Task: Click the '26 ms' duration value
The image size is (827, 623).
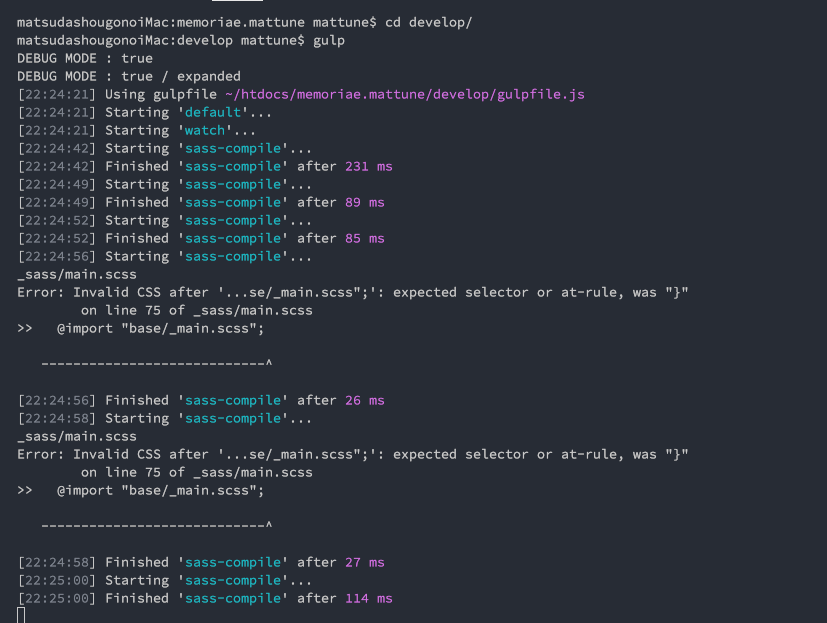Action: click(364, 400)
